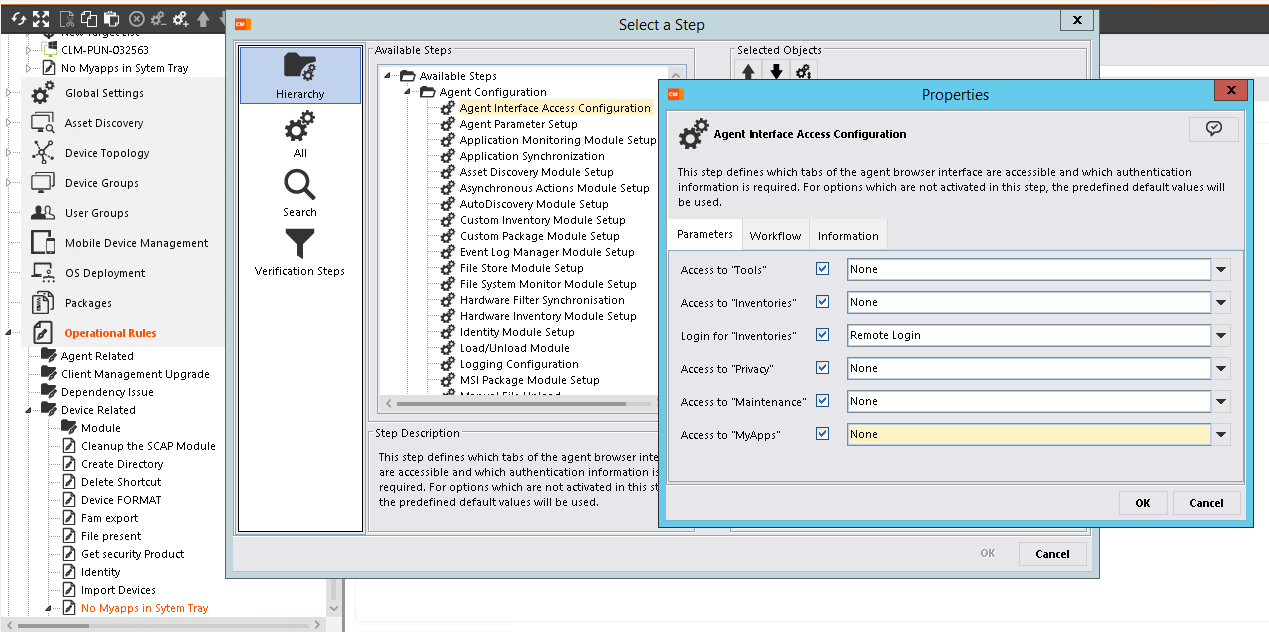
Task: Collapse the Available Steps root folder
Action: click(x=388, y=76)
